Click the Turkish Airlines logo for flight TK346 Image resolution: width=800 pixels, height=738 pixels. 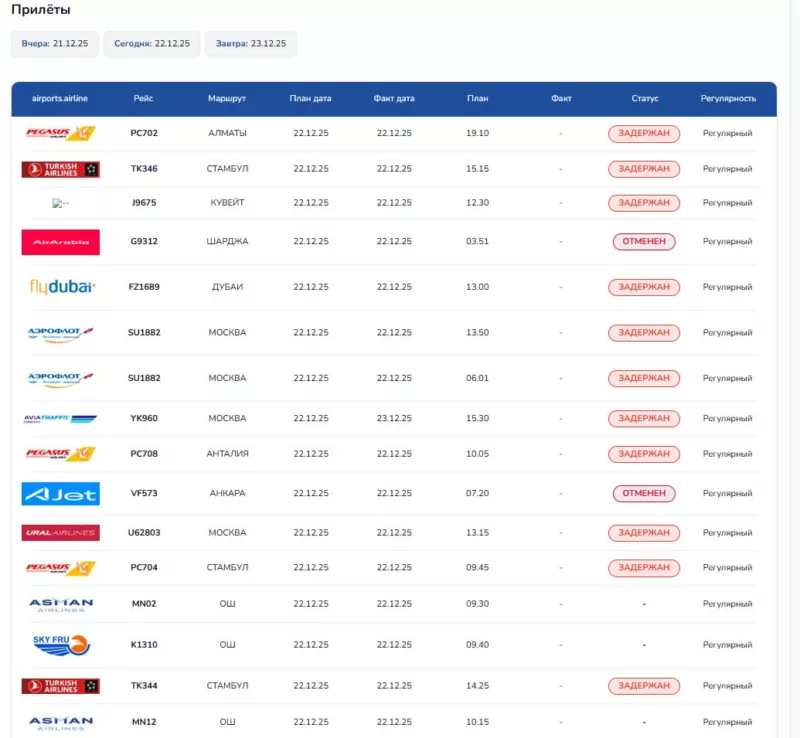[60, 169]
